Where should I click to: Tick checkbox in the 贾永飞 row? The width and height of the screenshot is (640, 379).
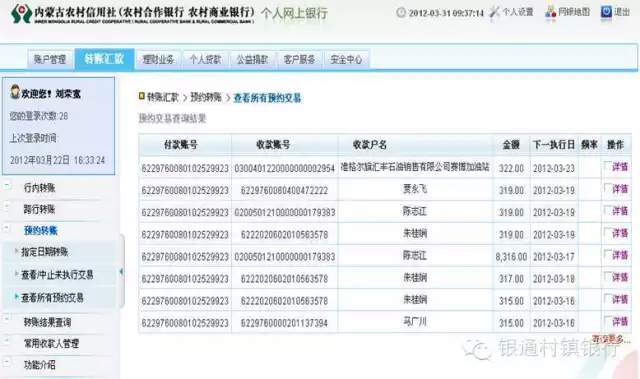click(x=608, y=188)
